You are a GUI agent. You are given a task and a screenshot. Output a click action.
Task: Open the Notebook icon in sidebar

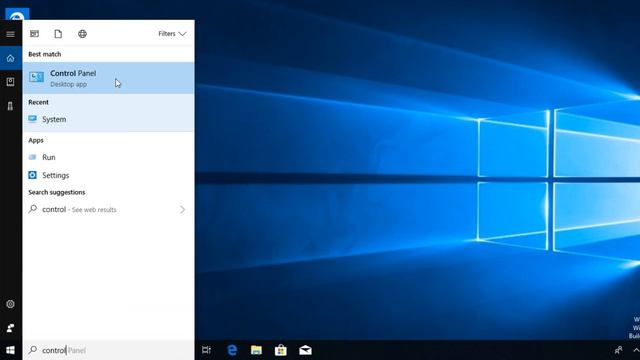pos(11,82)
